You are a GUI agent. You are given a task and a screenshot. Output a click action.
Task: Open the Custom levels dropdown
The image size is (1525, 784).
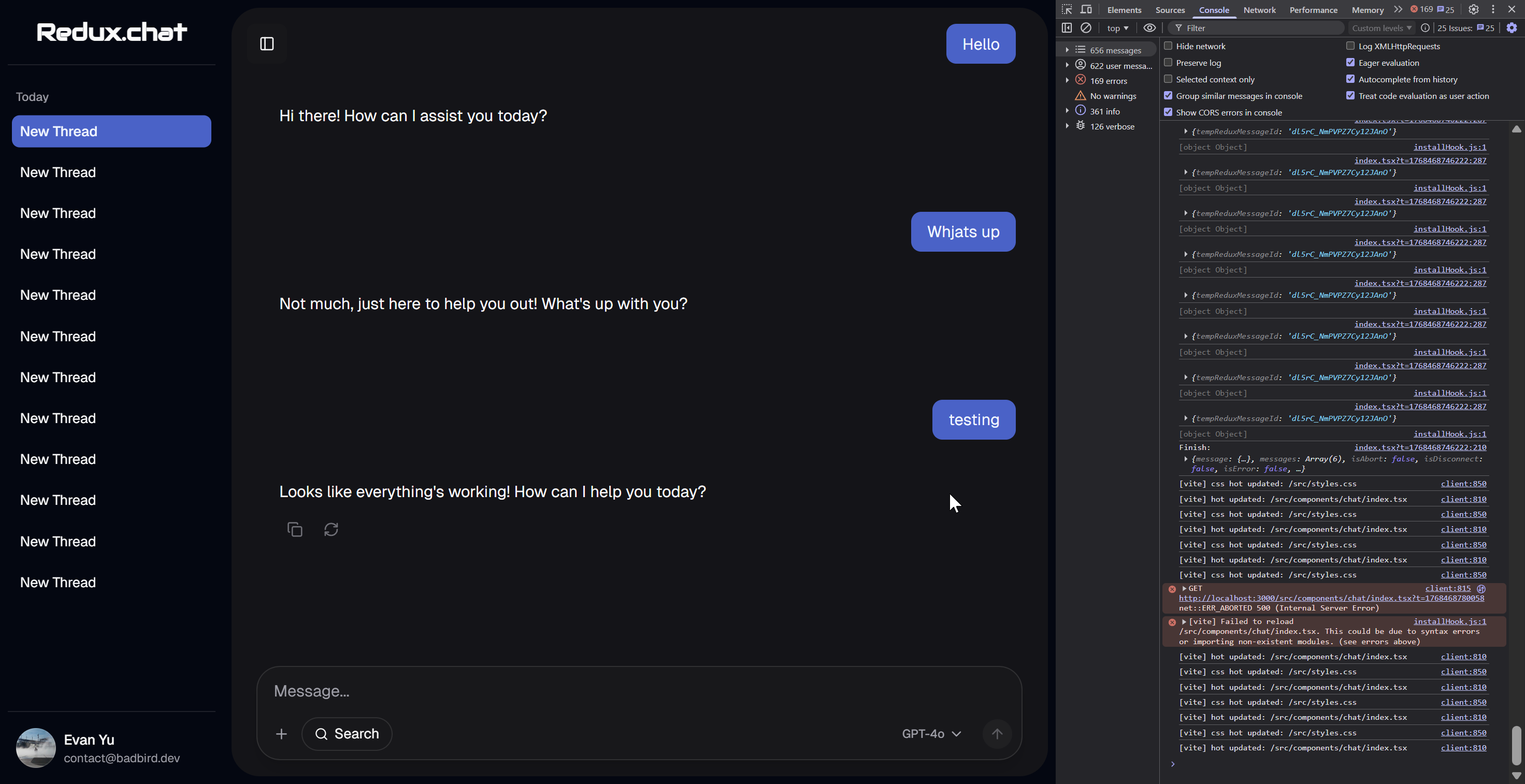[1381, 28]
